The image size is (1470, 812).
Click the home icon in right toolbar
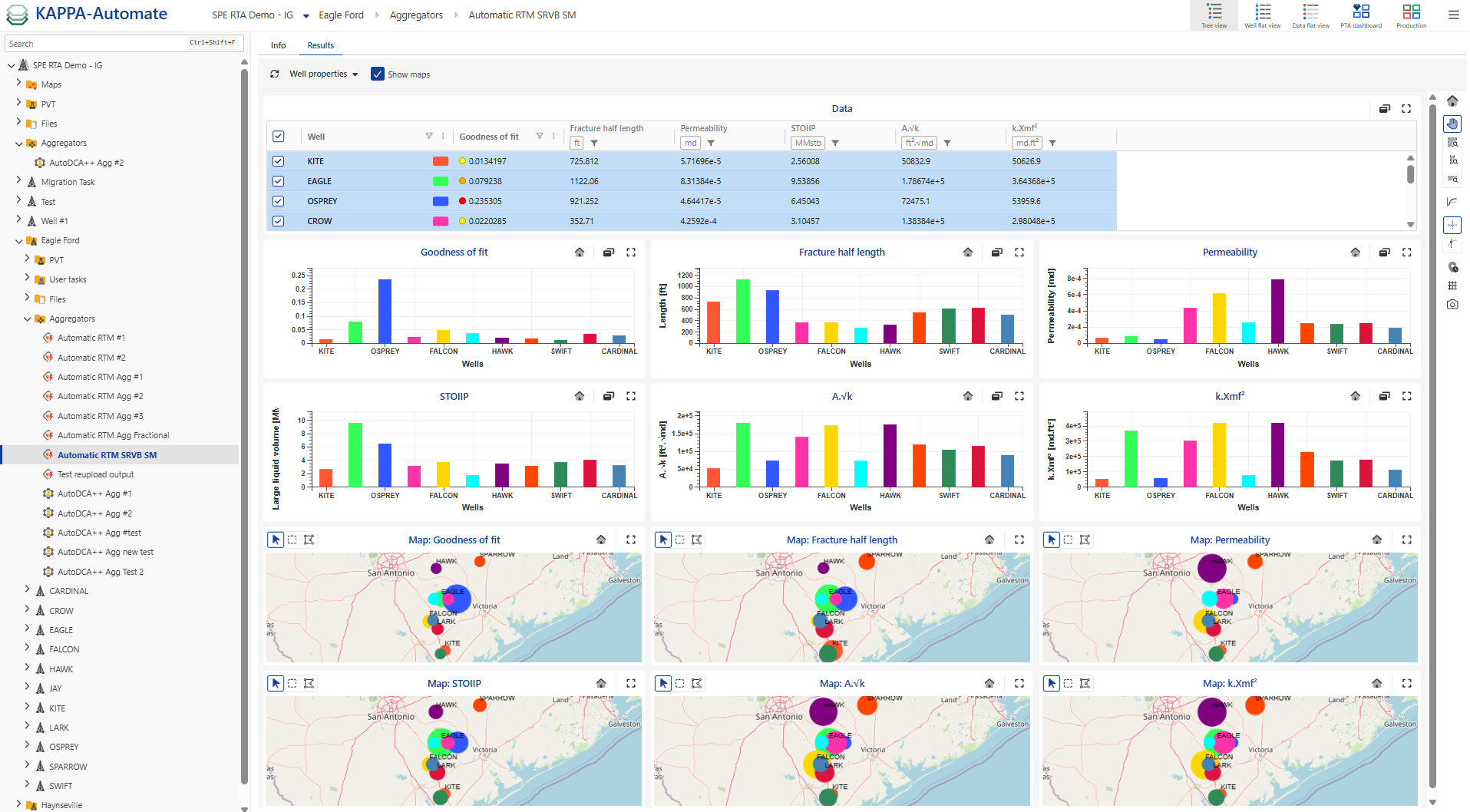pos(1452,101)
